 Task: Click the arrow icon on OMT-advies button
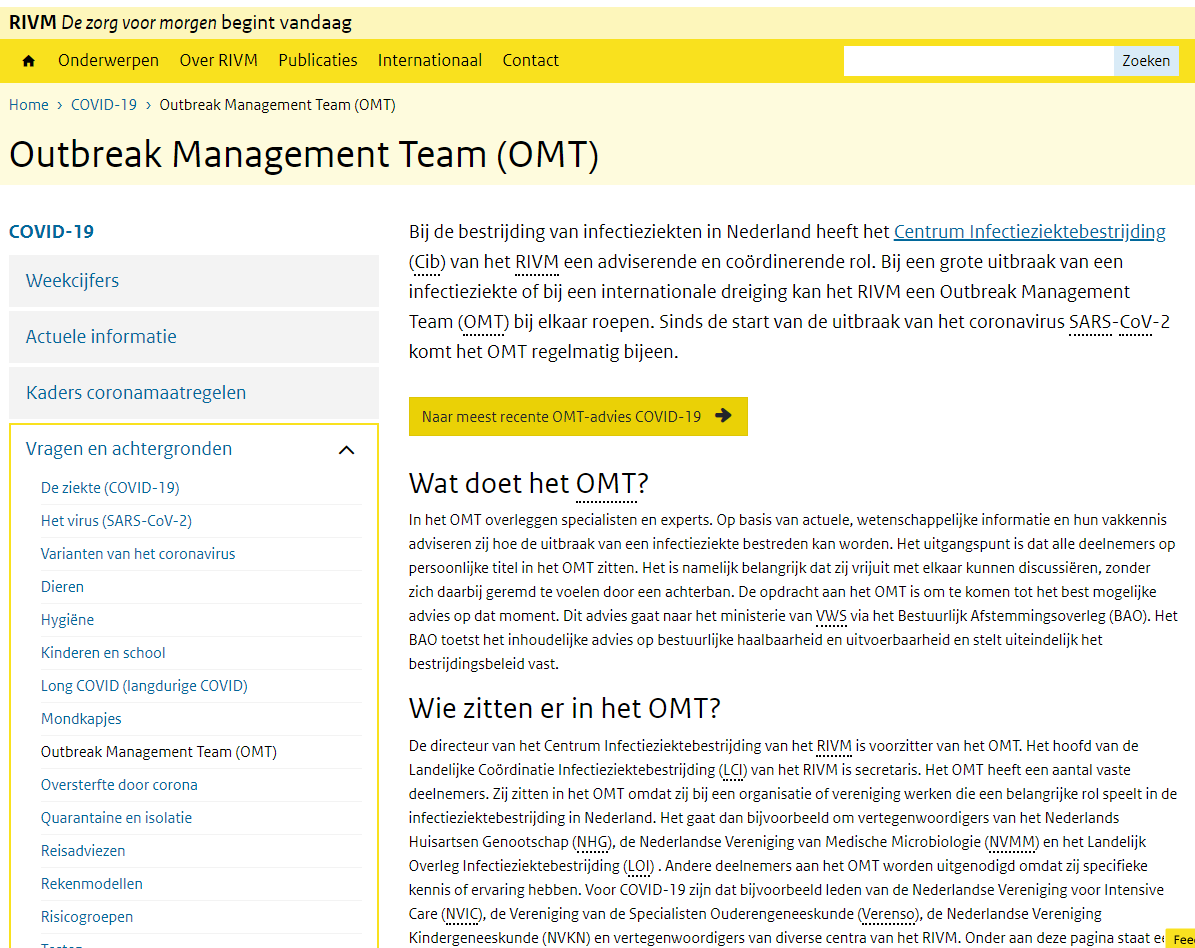coord(723,415)
